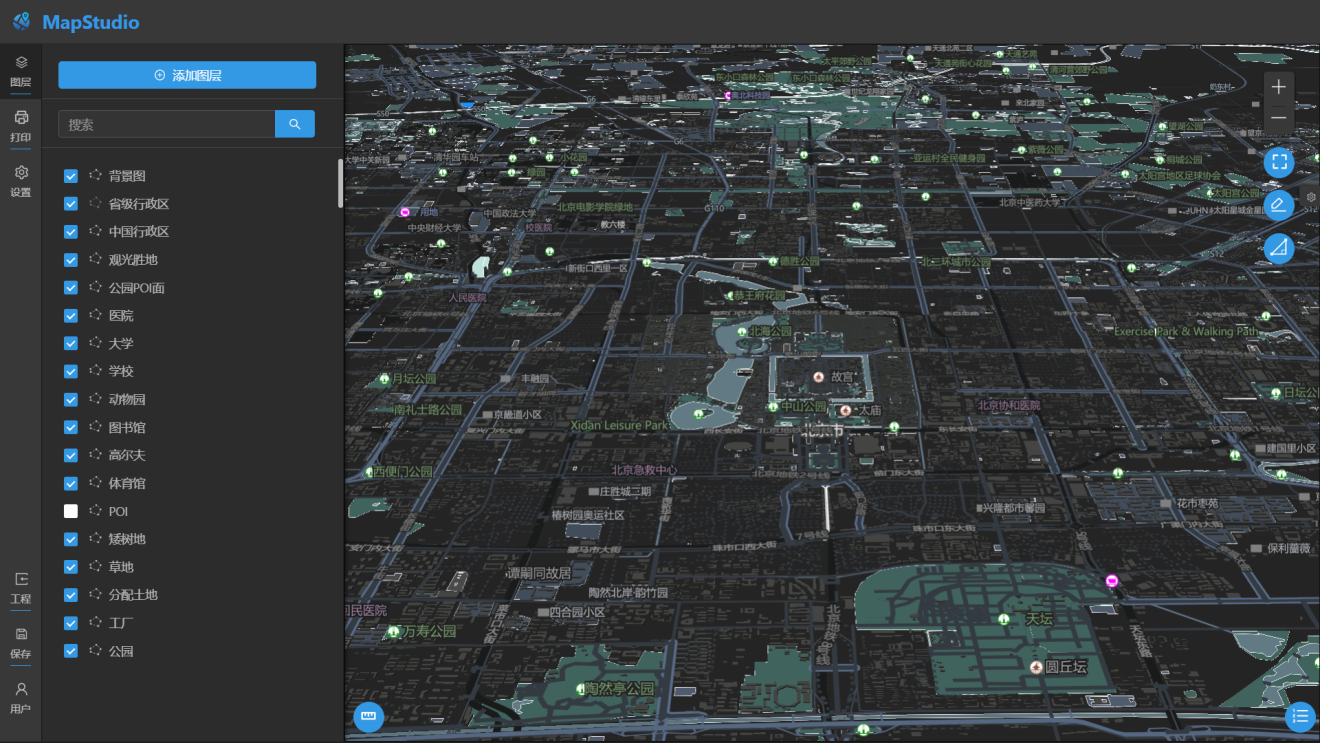1320x743 pixels.
Task: Select the 矮树地 layer name
Action: [x=127, y=539]
